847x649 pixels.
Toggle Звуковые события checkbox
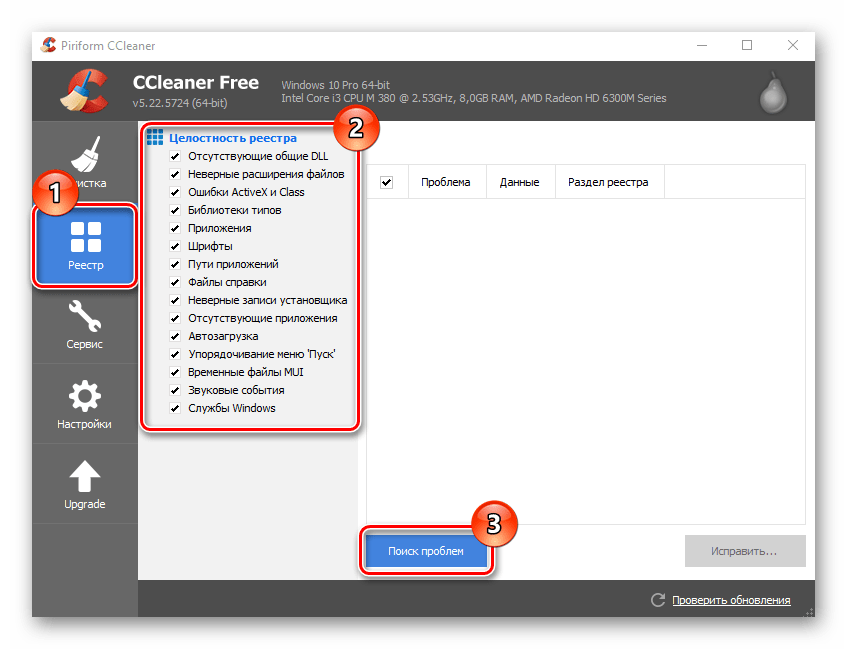[x=175, y=390]
